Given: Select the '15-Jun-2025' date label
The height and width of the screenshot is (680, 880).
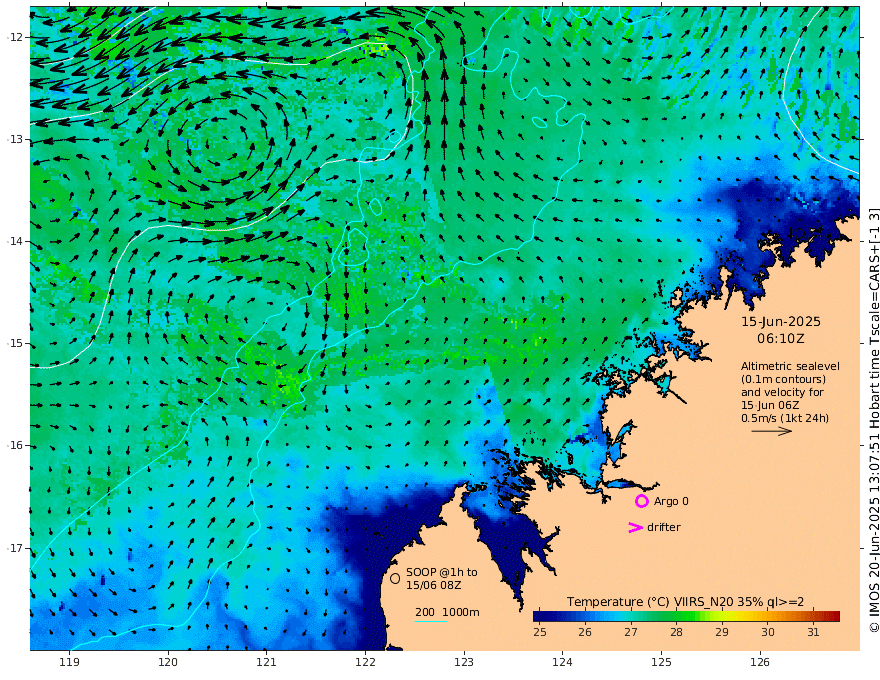Looking at the screenshot, I should tap(781, 322).
